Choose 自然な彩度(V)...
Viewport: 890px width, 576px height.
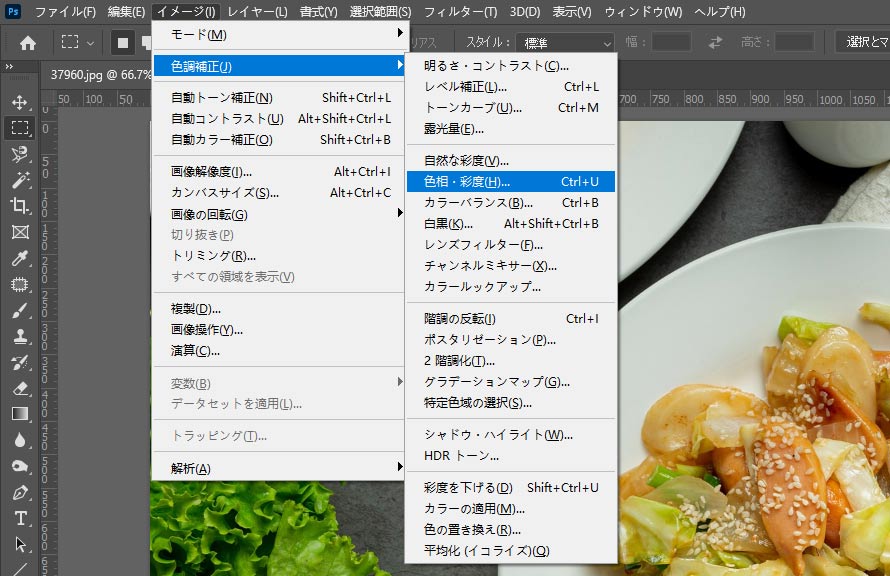(x=511, y=161)
